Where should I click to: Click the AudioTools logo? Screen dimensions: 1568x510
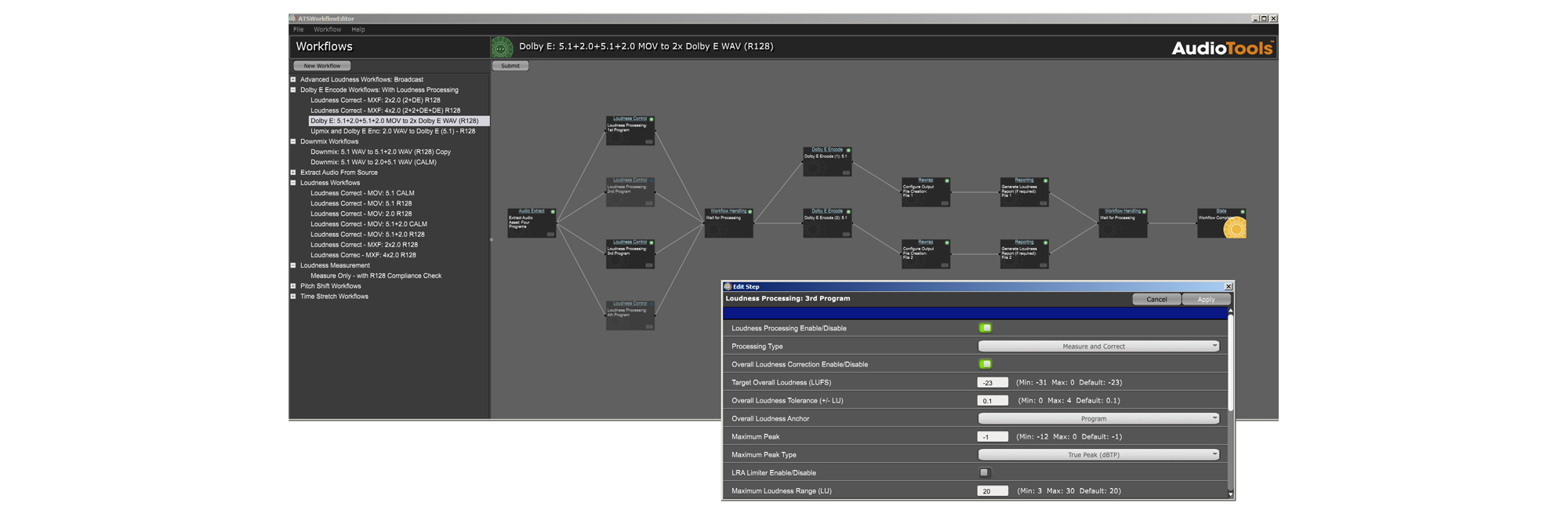[x=1222, y=49]
